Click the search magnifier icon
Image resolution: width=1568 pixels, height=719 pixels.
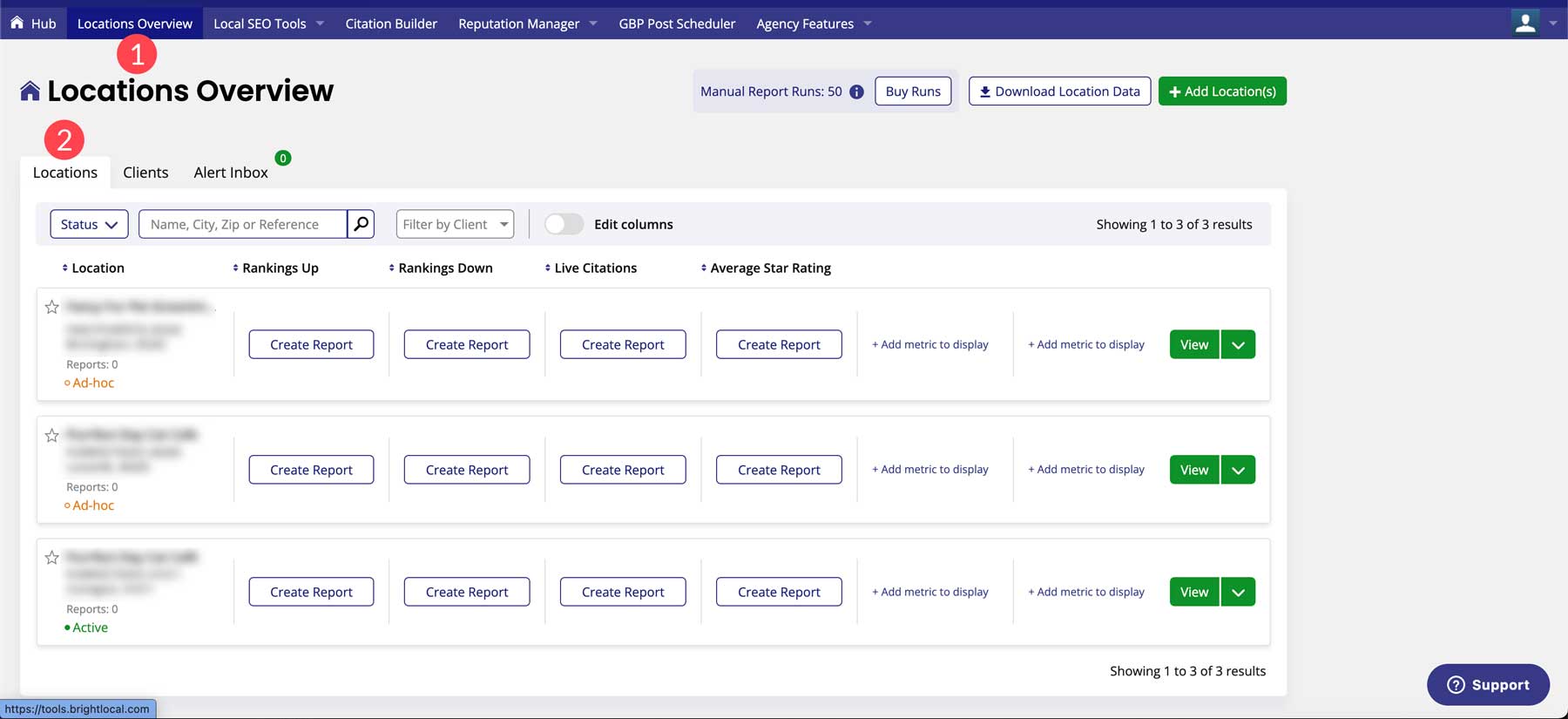coord(361,224)
